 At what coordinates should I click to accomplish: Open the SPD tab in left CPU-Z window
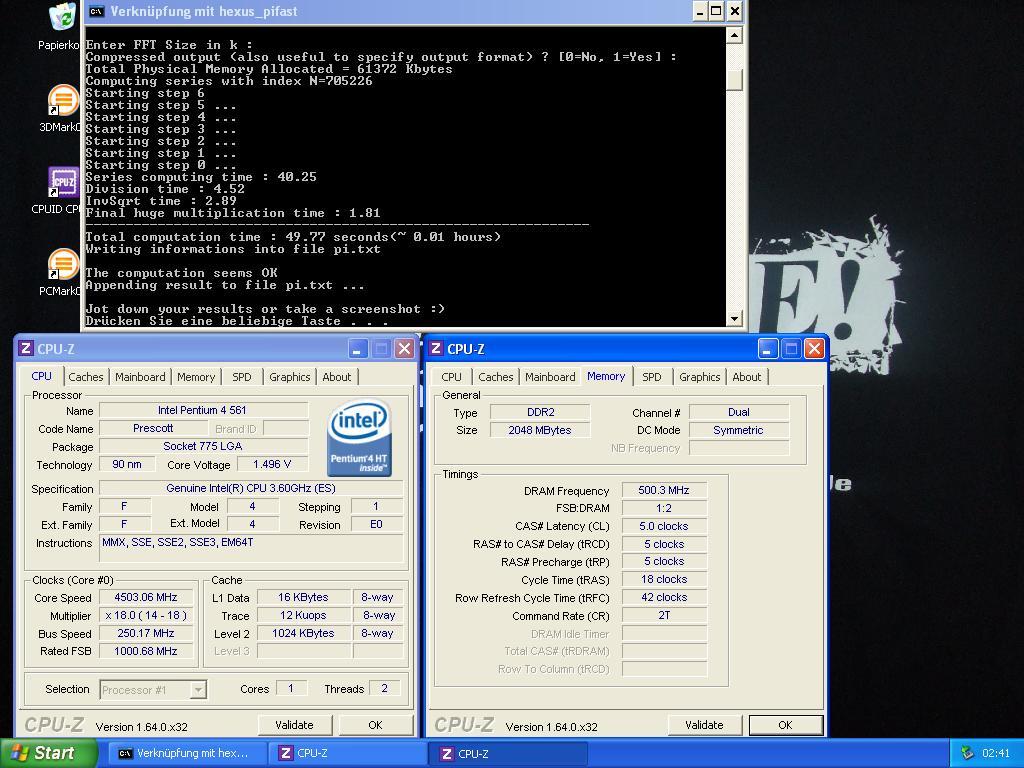pyautogui.click(x=242, y=377)
